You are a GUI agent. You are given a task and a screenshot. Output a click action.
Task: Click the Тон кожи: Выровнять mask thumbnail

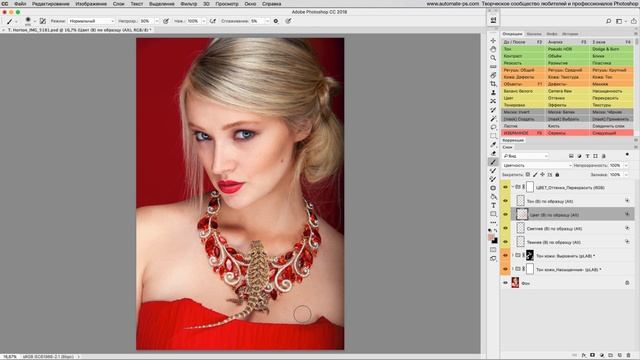point(530,256)
